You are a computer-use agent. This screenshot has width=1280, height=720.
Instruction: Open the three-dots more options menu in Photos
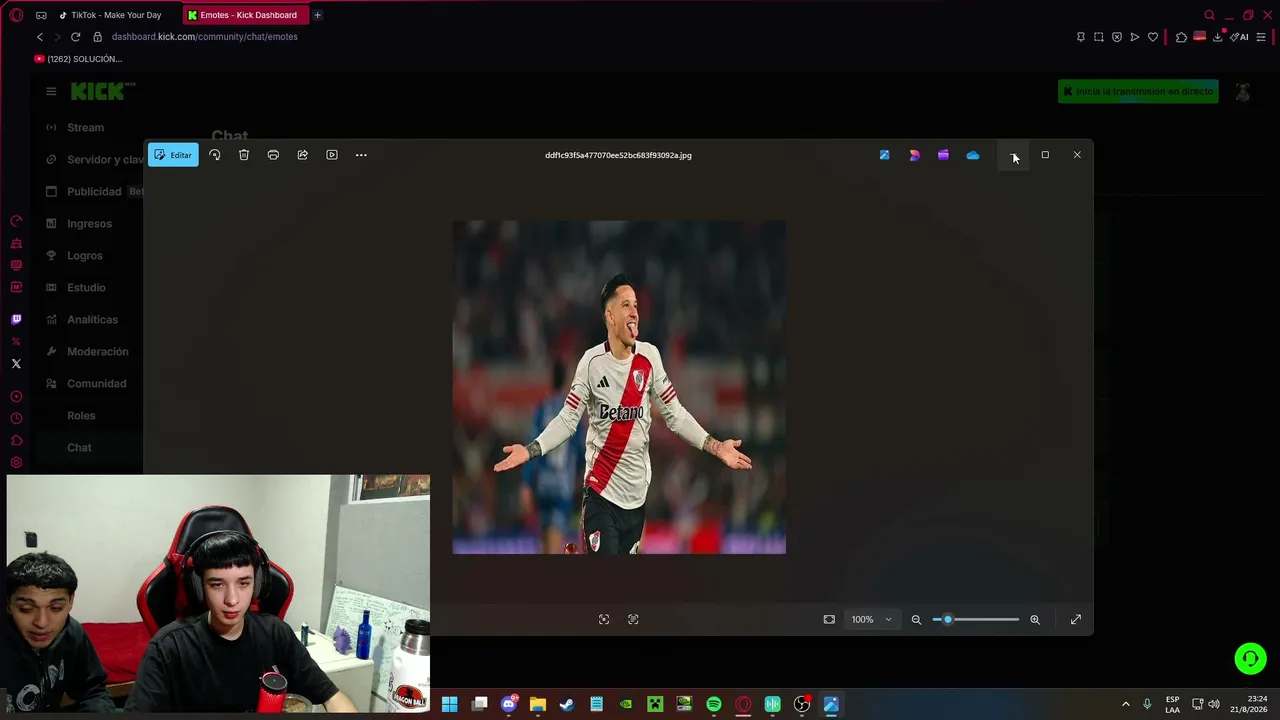point(361,155)
